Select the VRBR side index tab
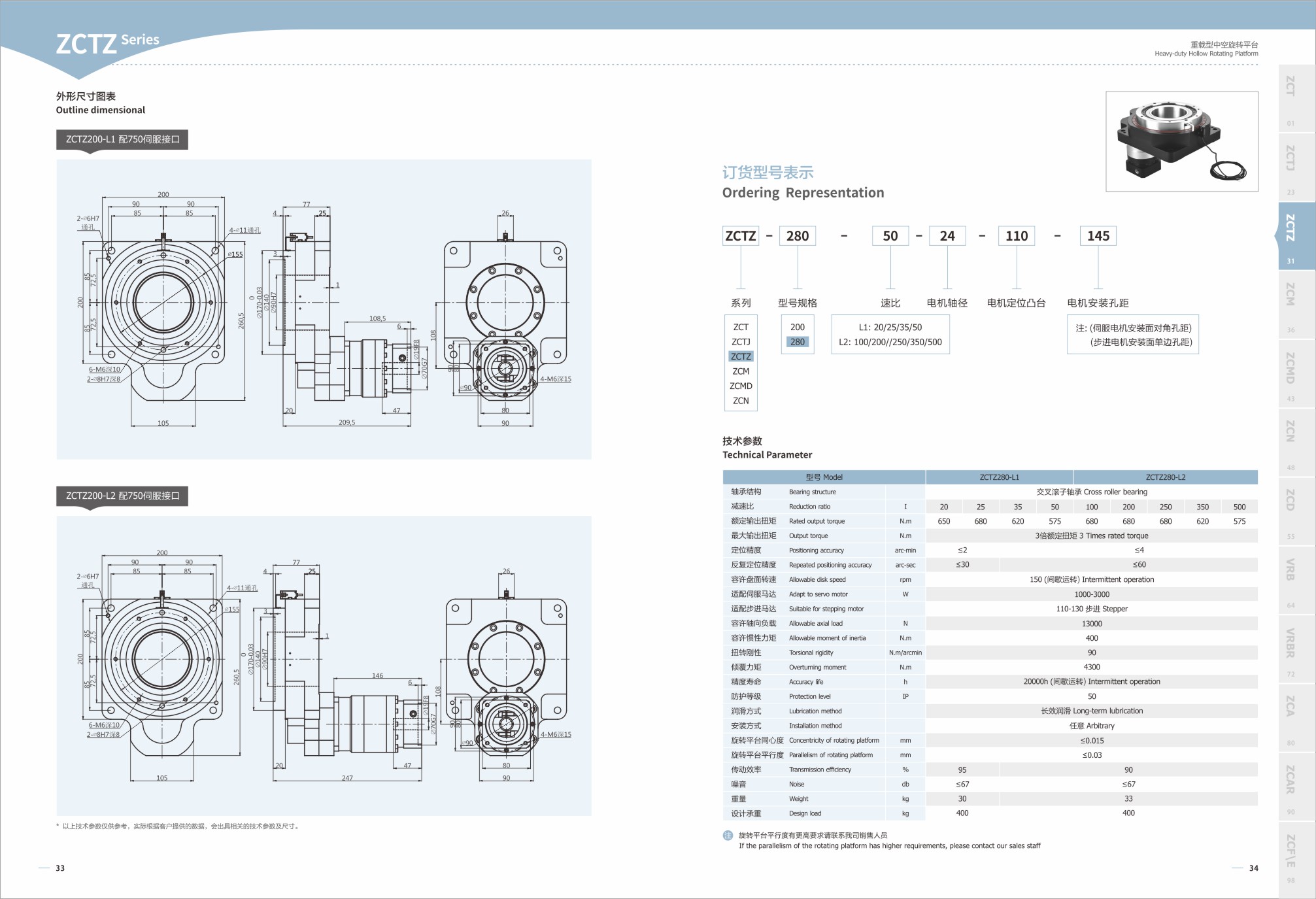Image resolution: width=1316 pixels, height=899 pixels. [1296, 649]
